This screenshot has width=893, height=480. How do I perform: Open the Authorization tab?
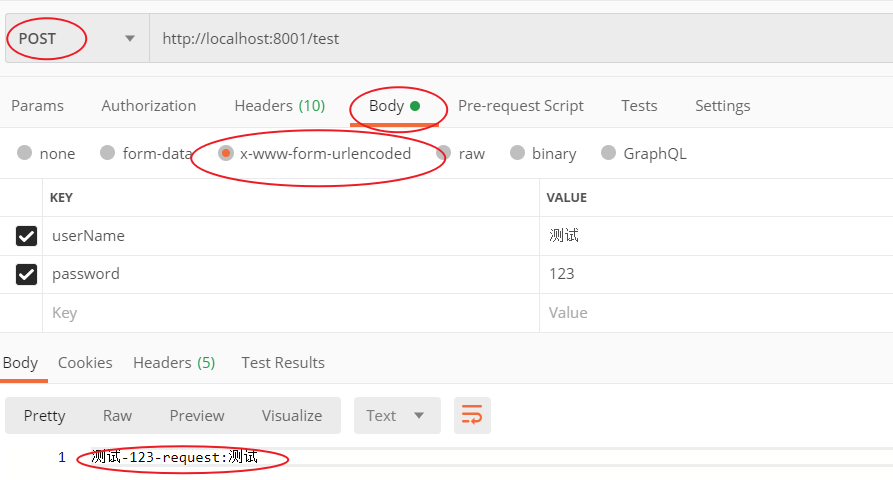tap(149, 106)
